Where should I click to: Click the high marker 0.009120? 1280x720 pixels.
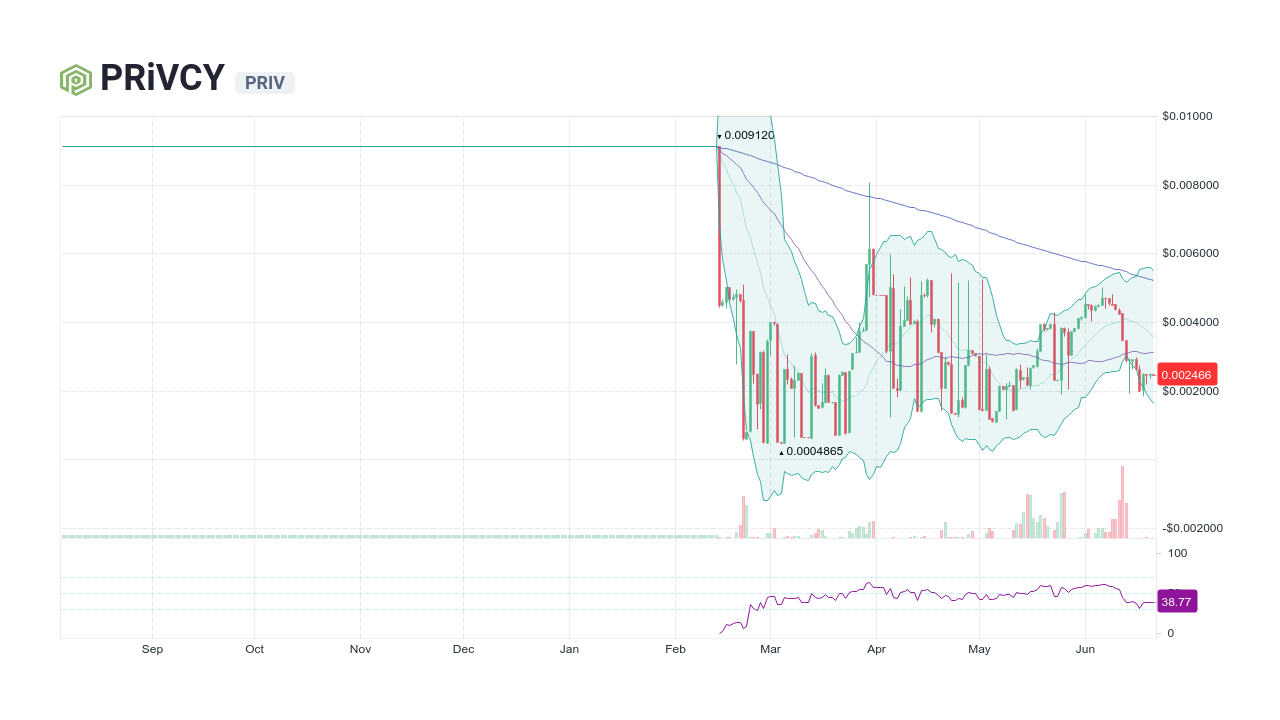pyautogui.click(x=746, y=135)
